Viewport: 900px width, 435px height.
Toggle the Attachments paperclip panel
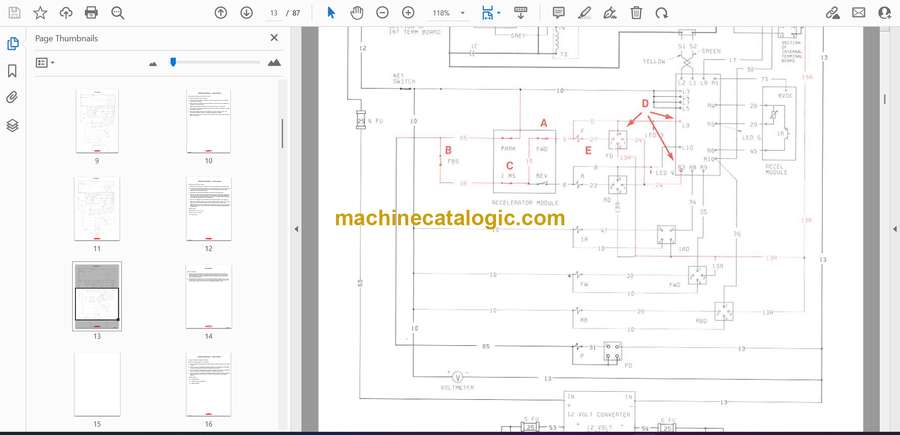(13, 98)
